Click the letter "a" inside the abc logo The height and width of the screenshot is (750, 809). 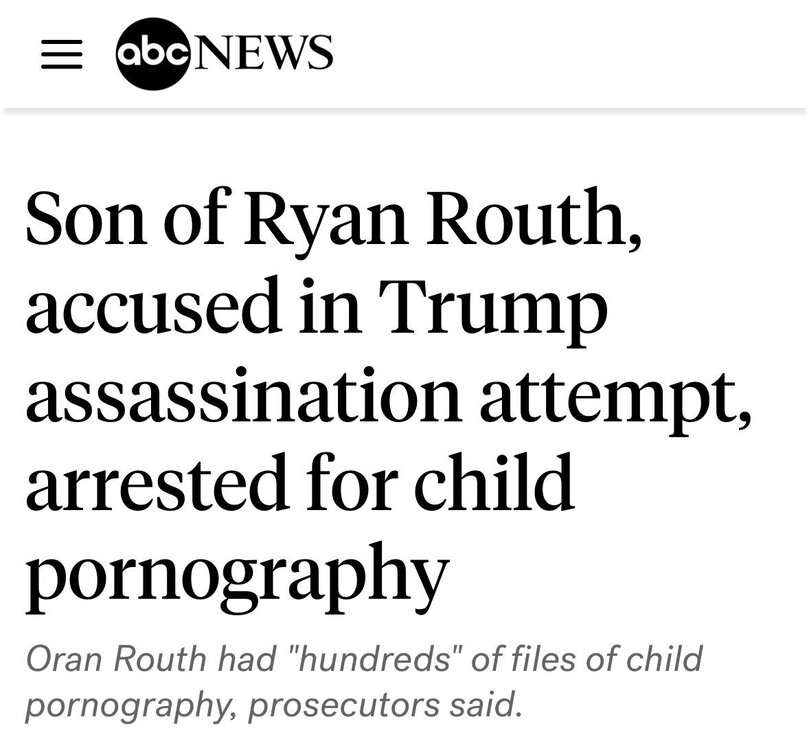pyautogui.click(x=130, y=54)
